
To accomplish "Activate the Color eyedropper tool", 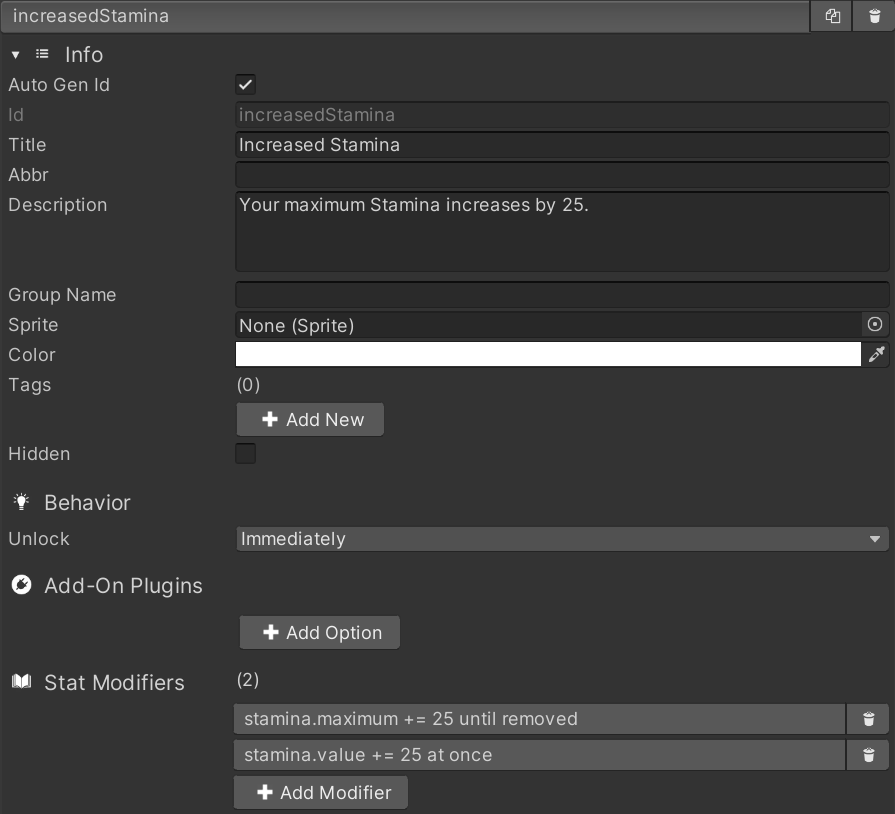I will (x=876, y=355).
